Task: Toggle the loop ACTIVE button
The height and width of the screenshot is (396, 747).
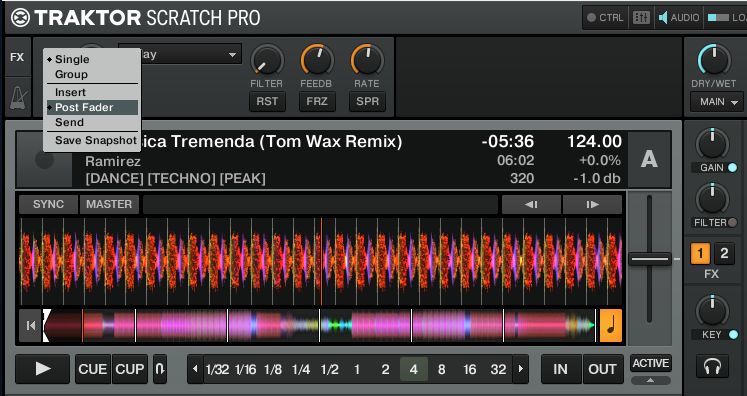Action: click(x=651, y=364)
